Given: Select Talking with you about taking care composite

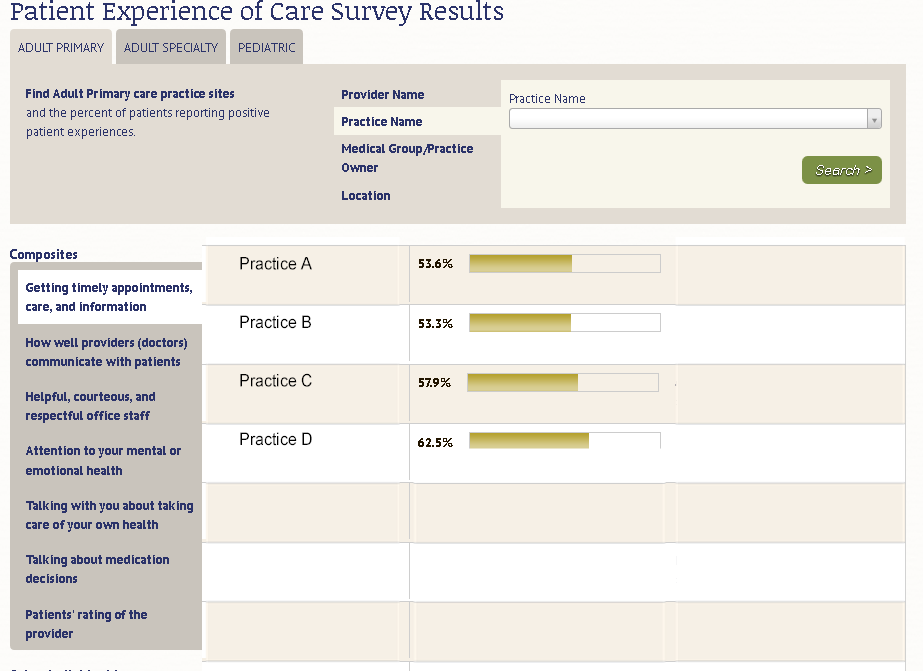Looking at the screenshot, I should (109, 515).
